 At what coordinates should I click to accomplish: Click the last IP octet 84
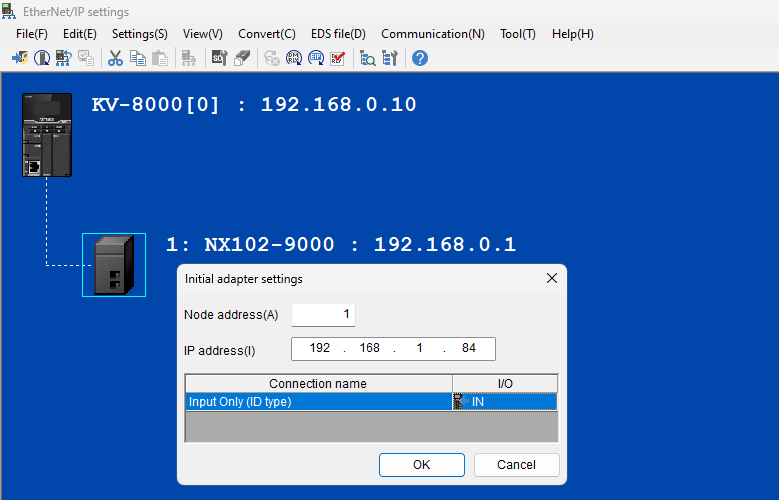pyautogui.click(x=468, y=348)
